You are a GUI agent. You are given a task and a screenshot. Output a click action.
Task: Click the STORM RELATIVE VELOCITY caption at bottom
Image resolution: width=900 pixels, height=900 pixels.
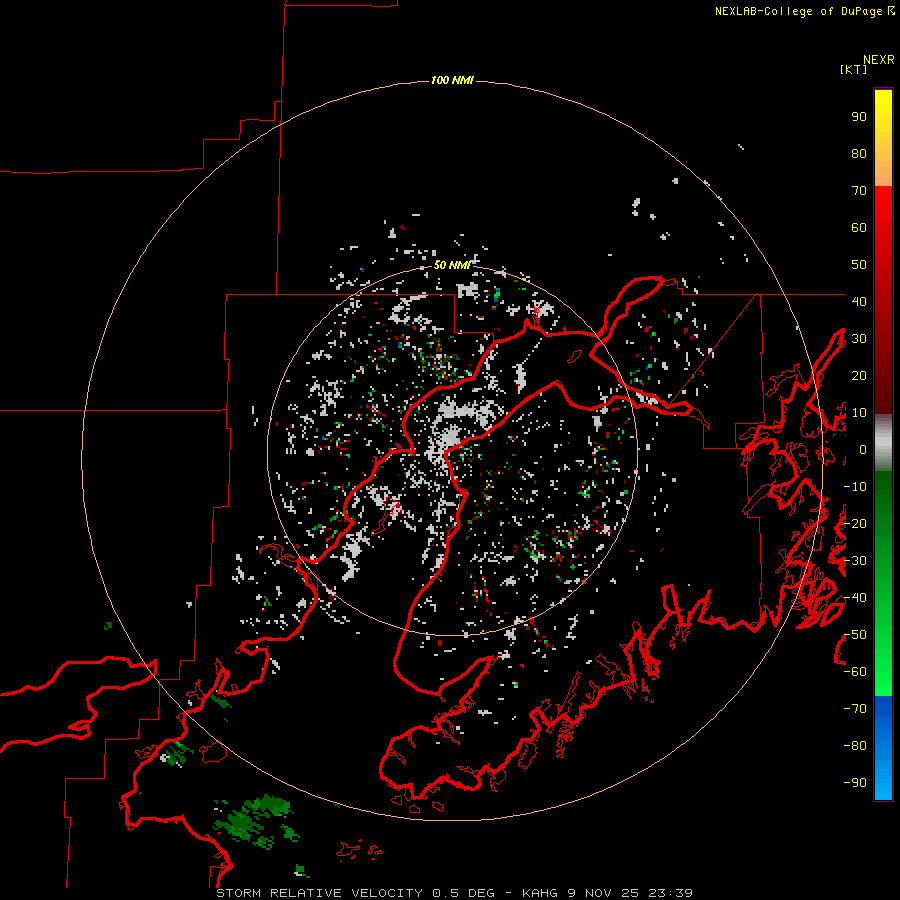[454, 893]
